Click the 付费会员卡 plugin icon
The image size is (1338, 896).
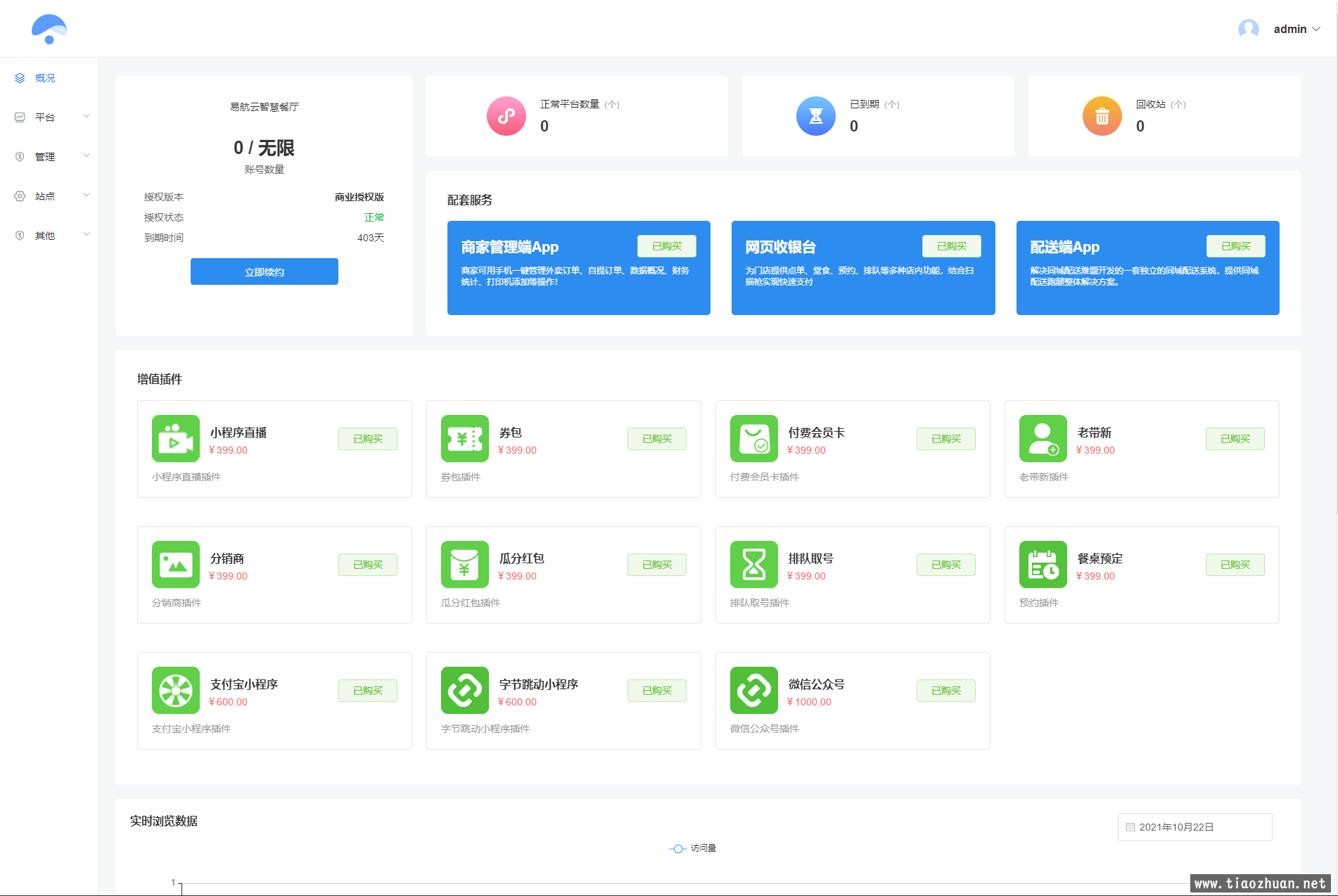pyautogui.click(x=753, y=439)
